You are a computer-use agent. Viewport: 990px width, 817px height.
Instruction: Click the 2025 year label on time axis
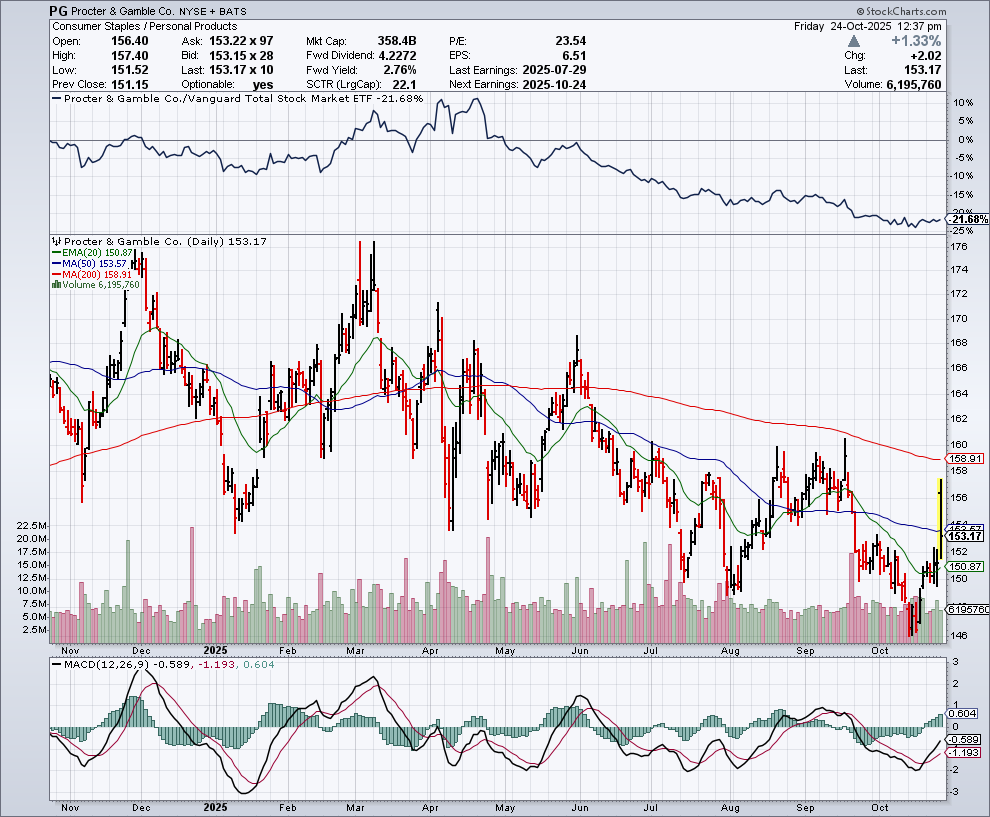click(217, 805)
